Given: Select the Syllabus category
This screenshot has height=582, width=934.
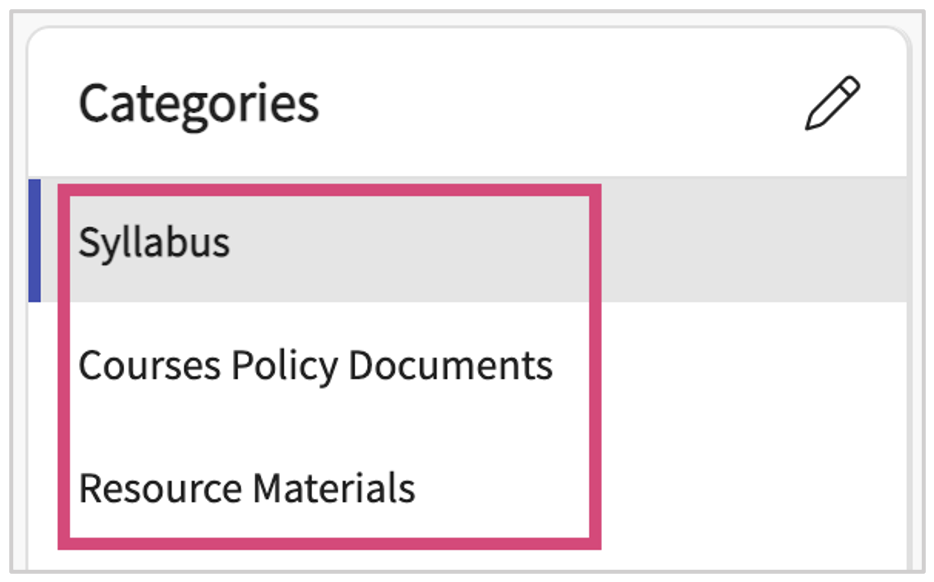Looking at the screenshot, I should pyautogui.click(x=155, y=242).
